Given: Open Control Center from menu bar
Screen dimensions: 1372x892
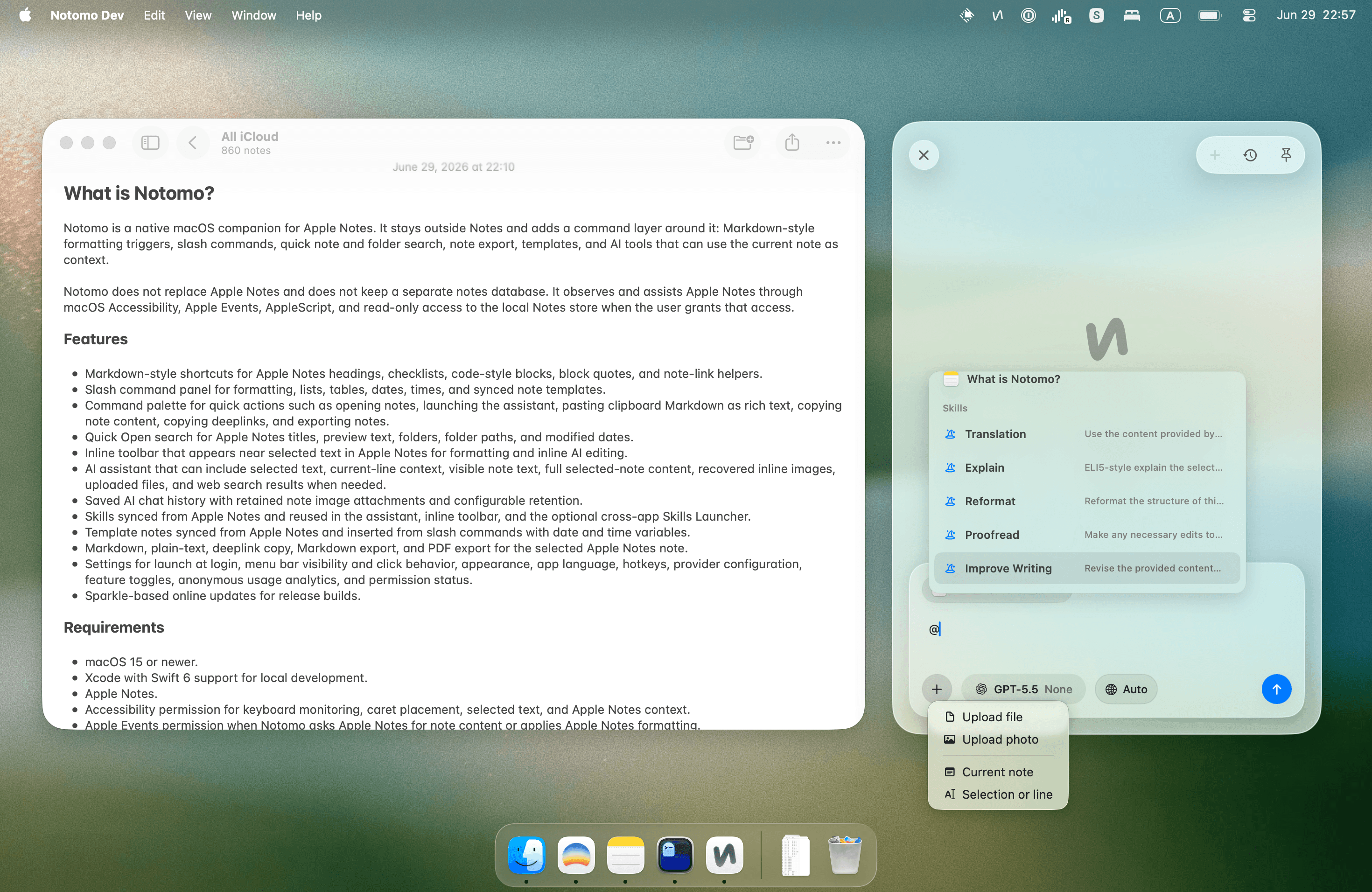Looking at the screenshot, I should 1249,15.
